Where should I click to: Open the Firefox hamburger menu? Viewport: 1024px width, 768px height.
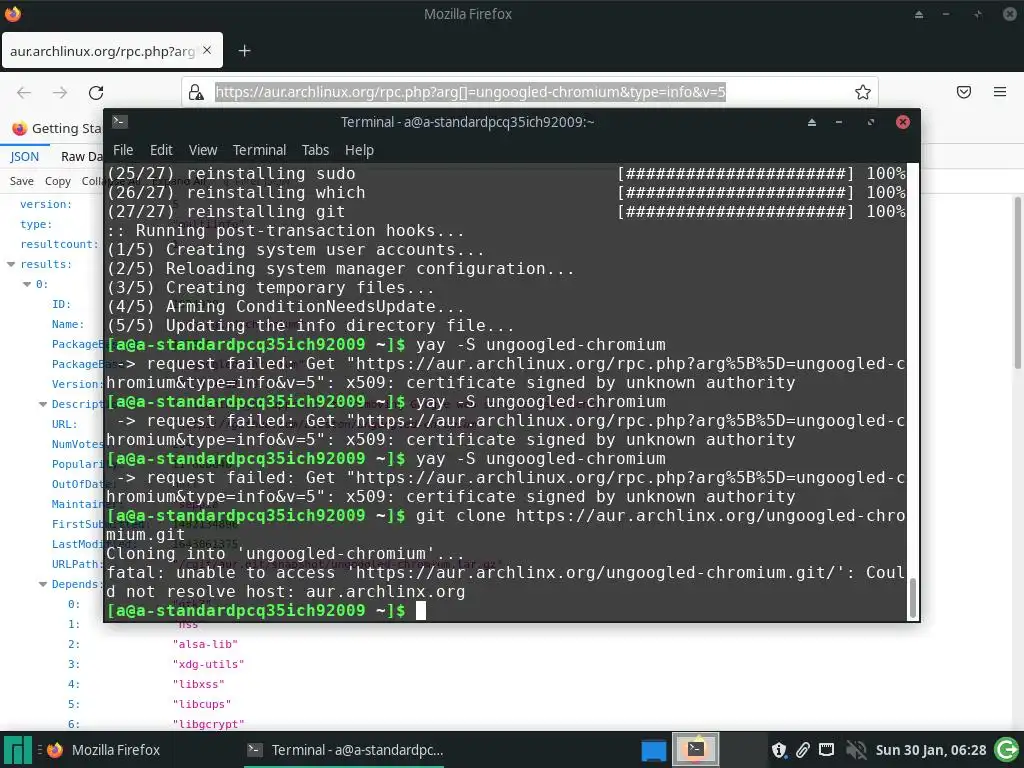point(1000,92)
